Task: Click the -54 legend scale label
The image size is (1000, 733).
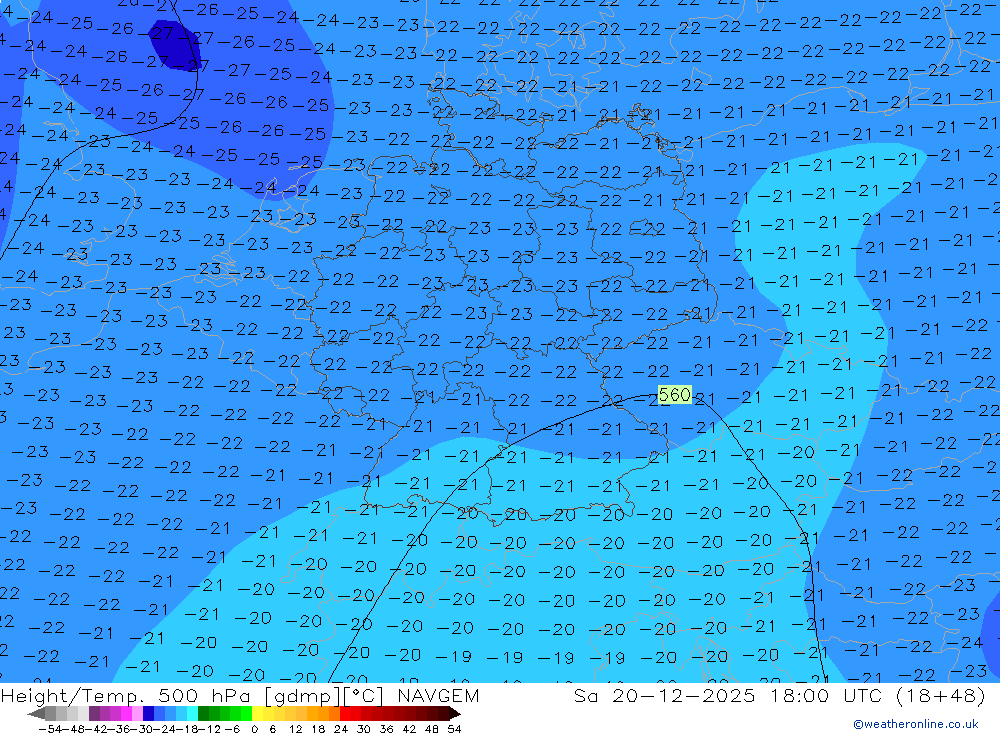Action: pos(50,729)
